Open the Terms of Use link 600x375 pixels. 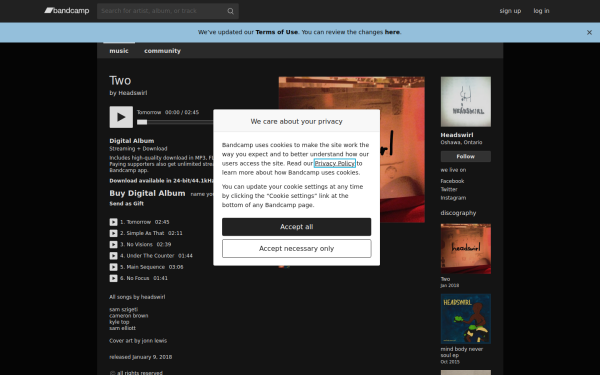coord(277,32)
